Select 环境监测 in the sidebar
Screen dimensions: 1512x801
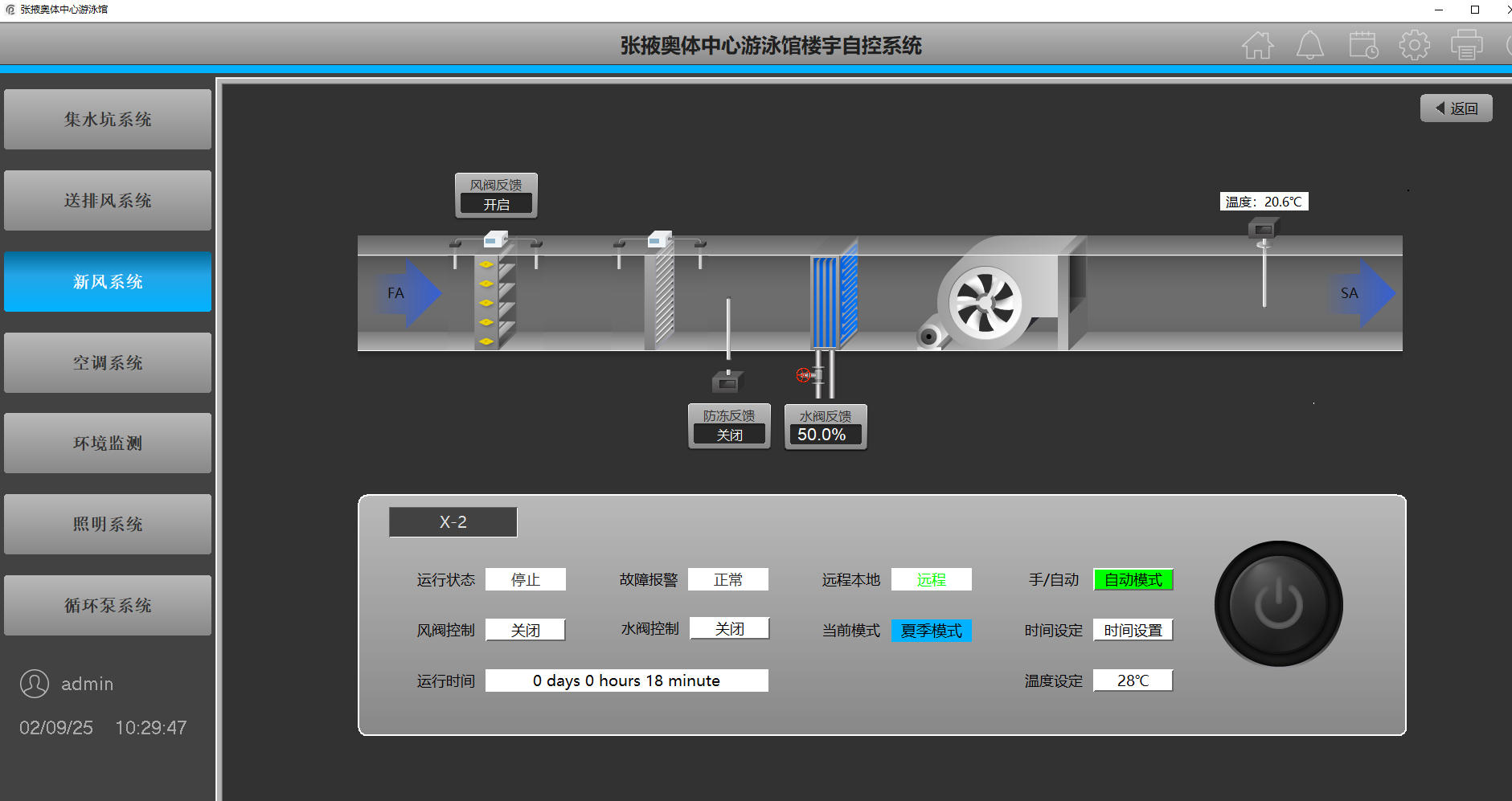click(x=108, y=443)
